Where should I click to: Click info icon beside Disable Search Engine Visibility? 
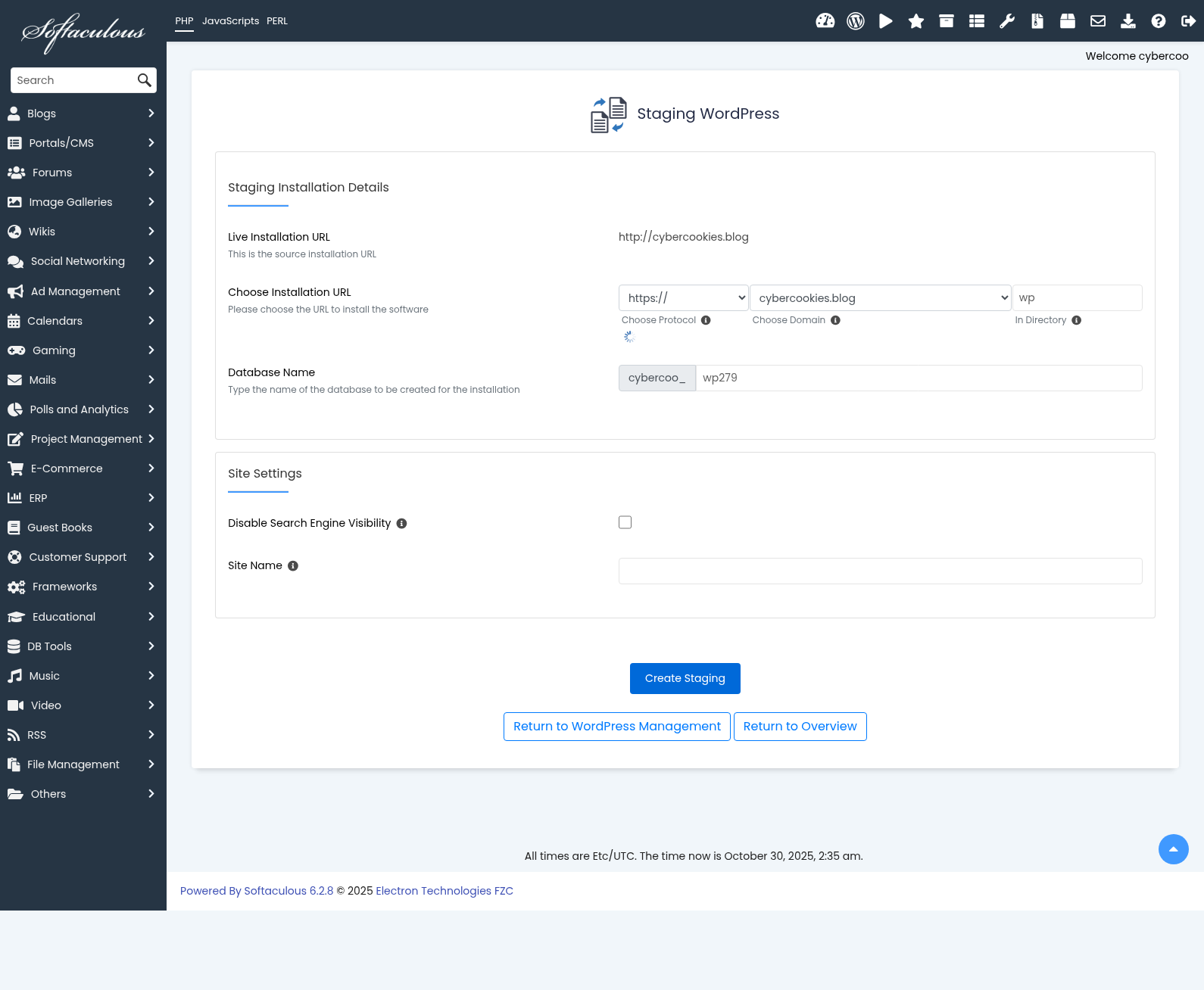[x=402, y=524]
